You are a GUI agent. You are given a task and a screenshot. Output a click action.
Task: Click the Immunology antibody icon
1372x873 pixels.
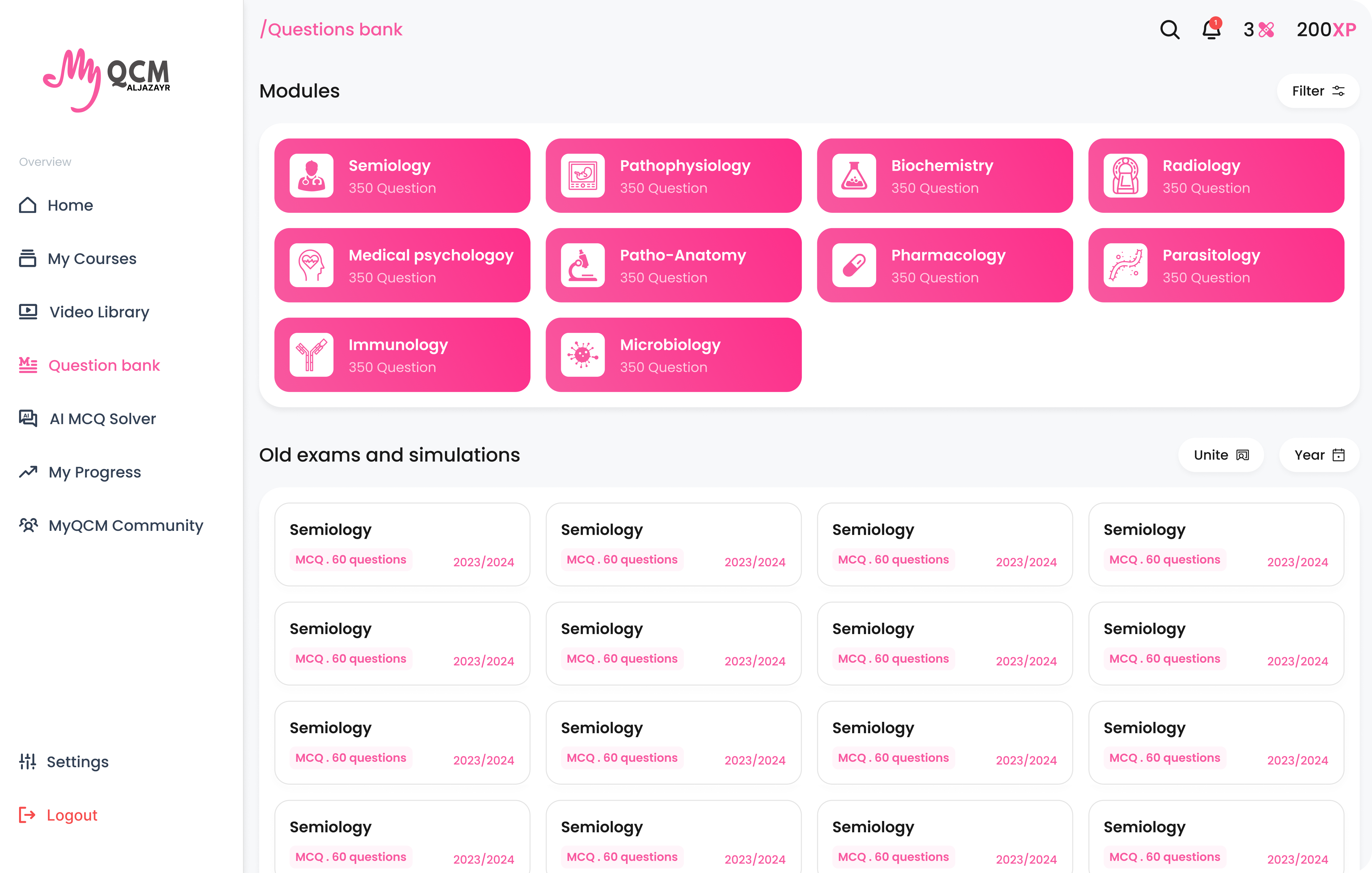coord(311,354)
